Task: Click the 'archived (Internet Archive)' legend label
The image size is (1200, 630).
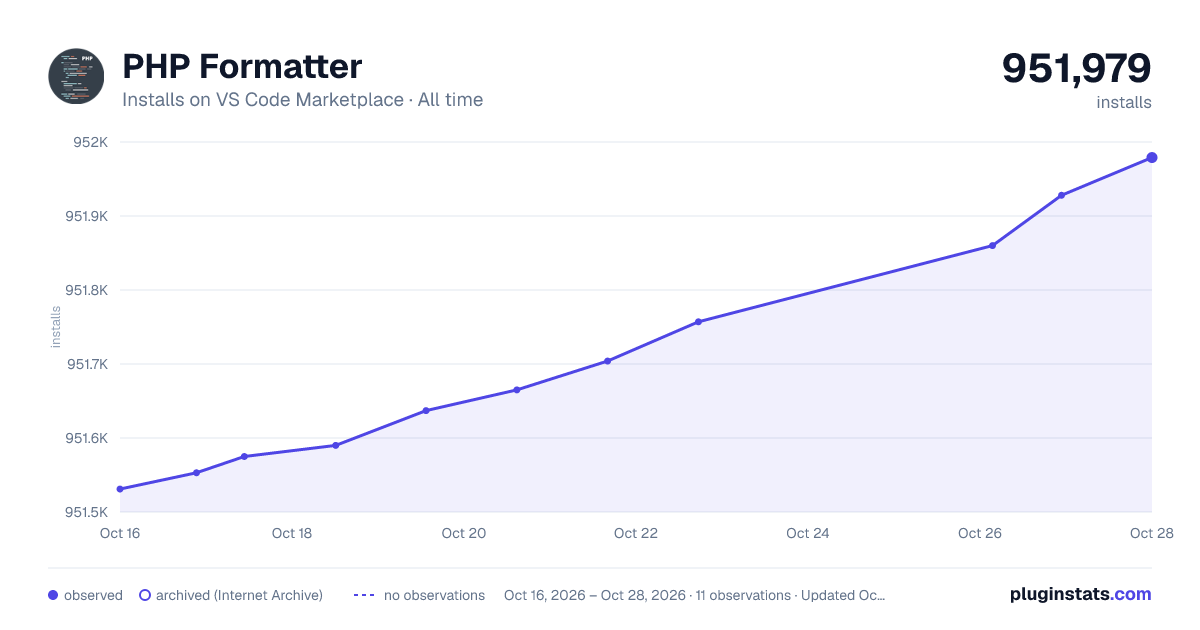Action: (x=239, y=595)
